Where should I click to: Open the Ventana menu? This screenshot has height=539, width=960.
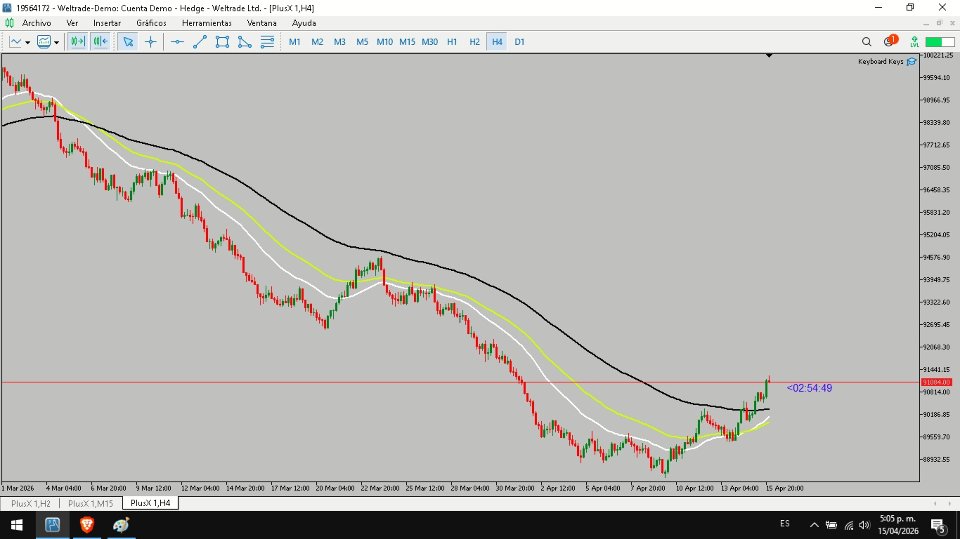click(261, 23)
